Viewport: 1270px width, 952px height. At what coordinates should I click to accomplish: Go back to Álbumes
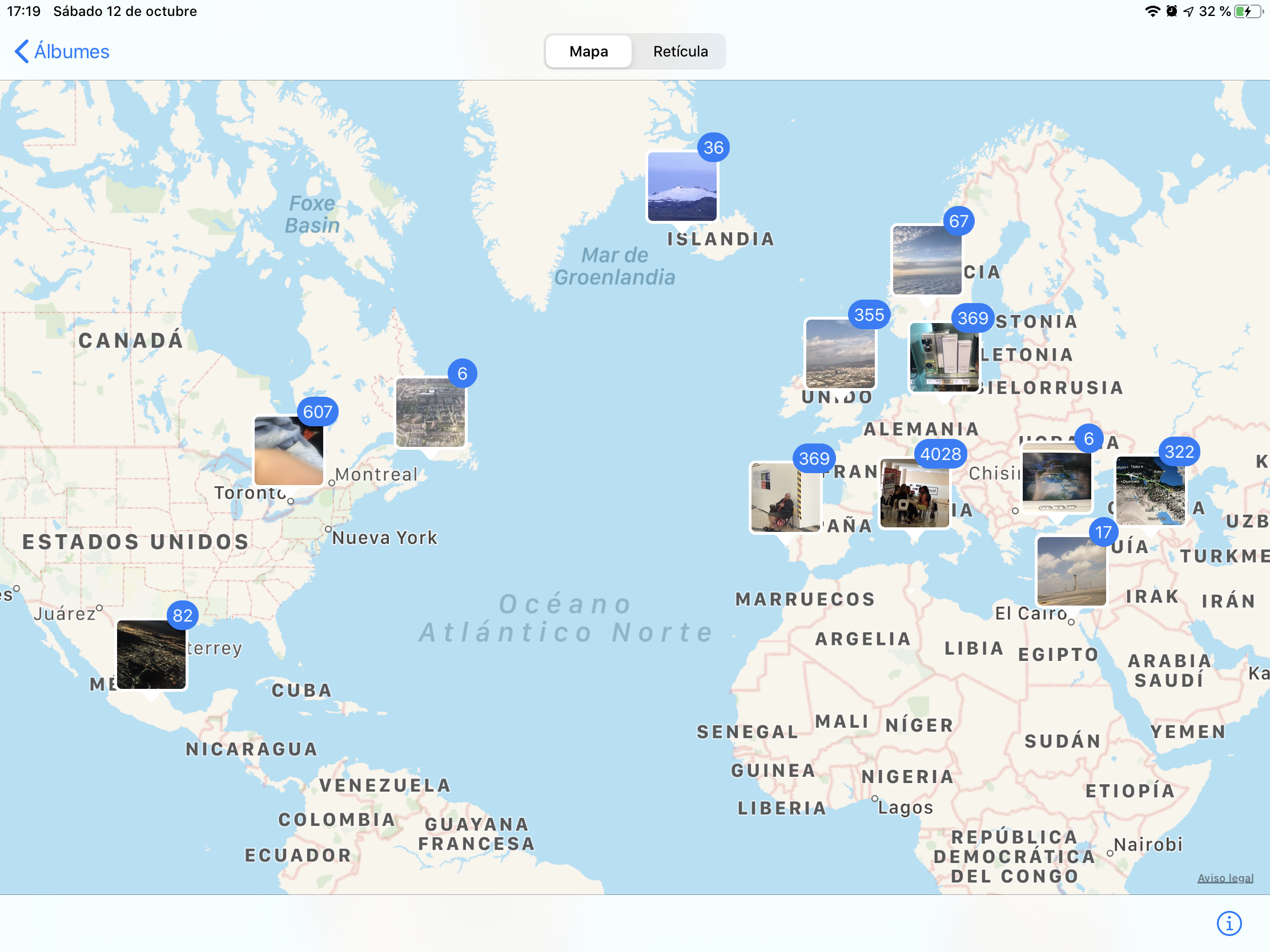pyautogui.click(x=62, y=51)
